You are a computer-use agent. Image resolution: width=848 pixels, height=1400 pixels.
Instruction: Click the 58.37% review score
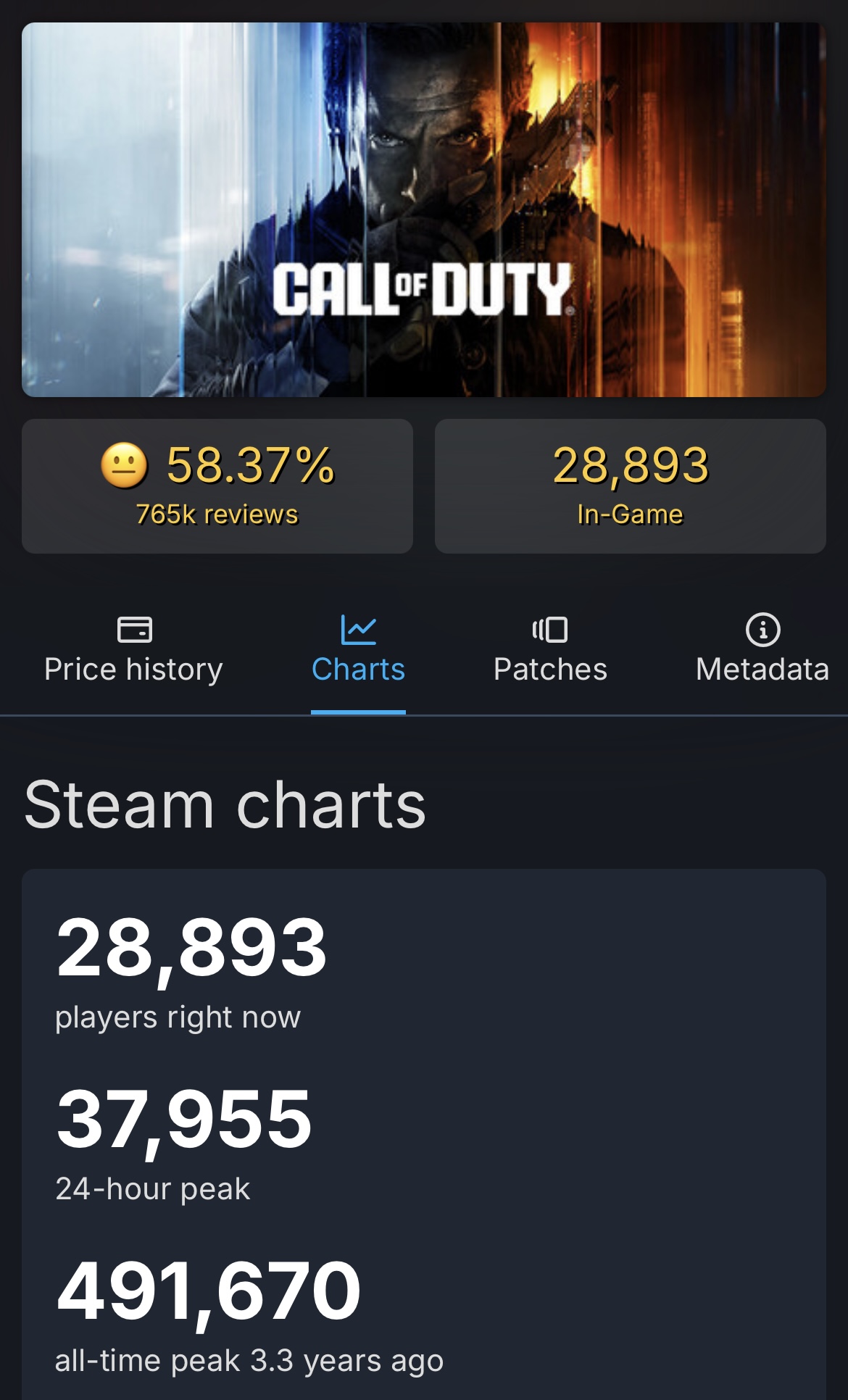click(250, 465)
